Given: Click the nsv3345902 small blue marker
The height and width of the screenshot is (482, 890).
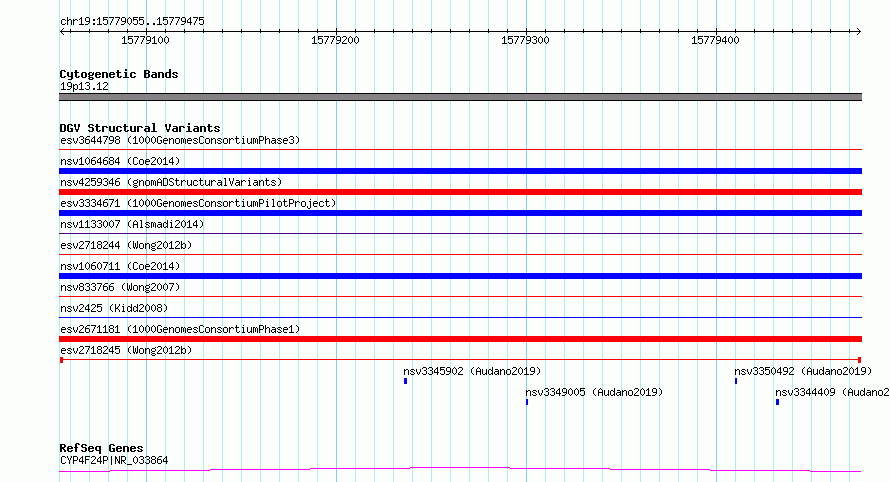Looking at the screenshot, I should 405,381.
